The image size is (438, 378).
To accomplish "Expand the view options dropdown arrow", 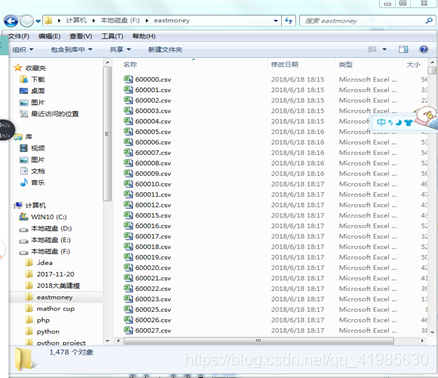I will pyautogui.click(x=384, y=49).
